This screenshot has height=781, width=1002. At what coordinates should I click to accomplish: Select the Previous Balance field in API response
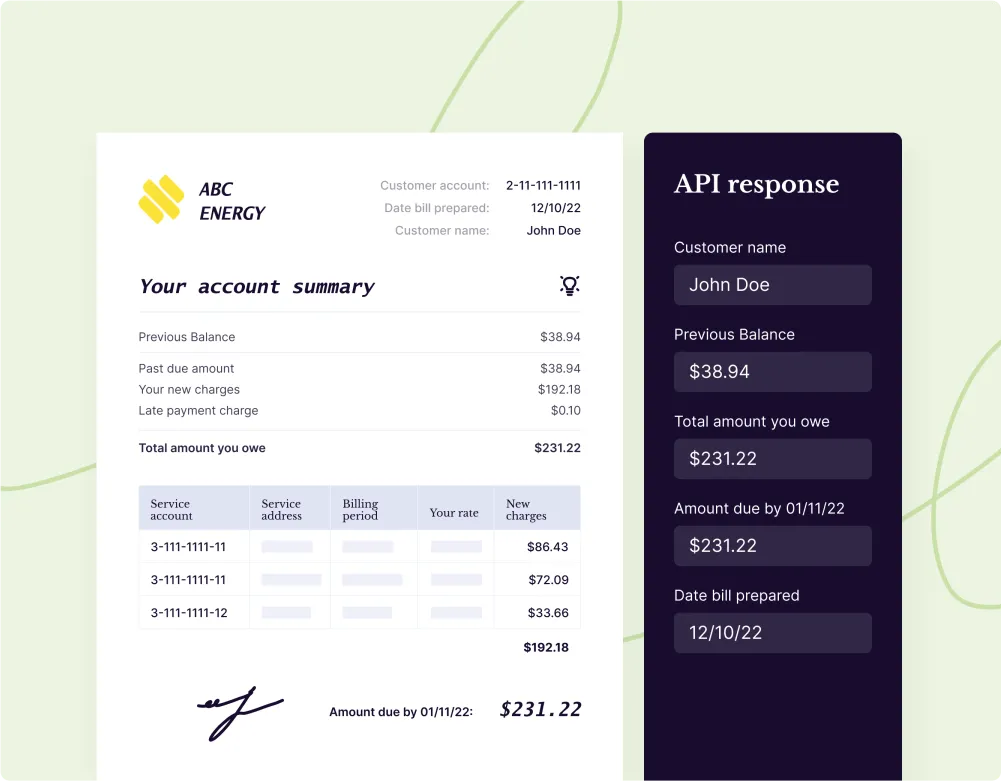pyautogui.click(x=772, y=372)
